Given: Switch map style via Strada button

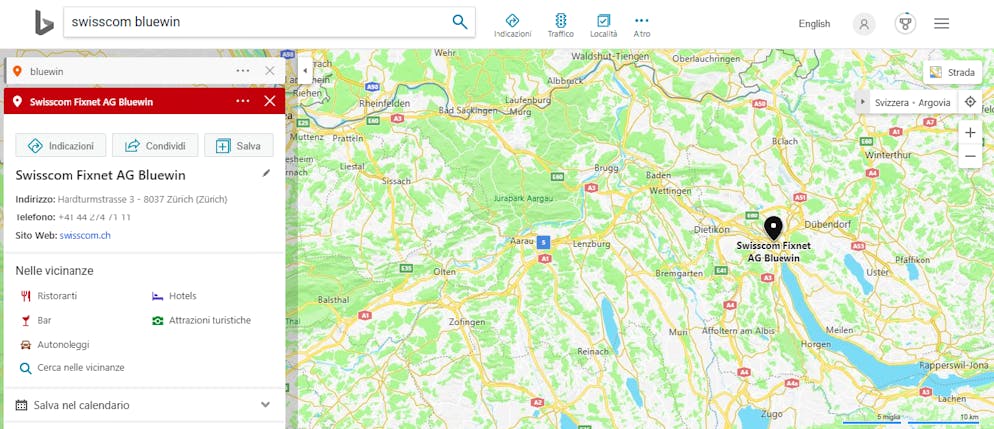Looking at the screenshot, I should tap(952, 72).
